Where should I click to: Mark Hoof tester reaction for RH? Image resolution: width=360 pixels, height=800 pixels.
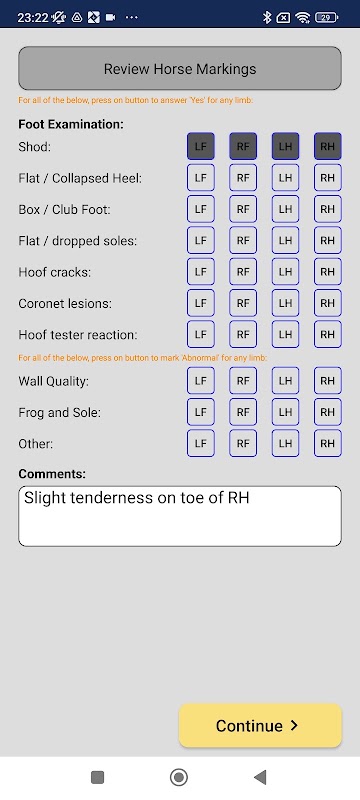coord(327,335)
